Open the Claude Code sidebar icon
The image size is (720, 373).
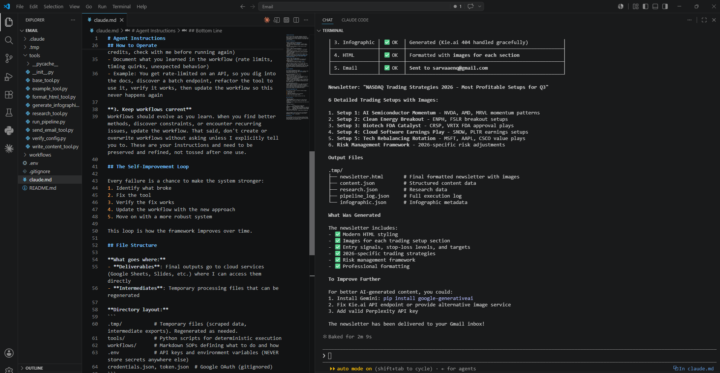tap(9, 148)
